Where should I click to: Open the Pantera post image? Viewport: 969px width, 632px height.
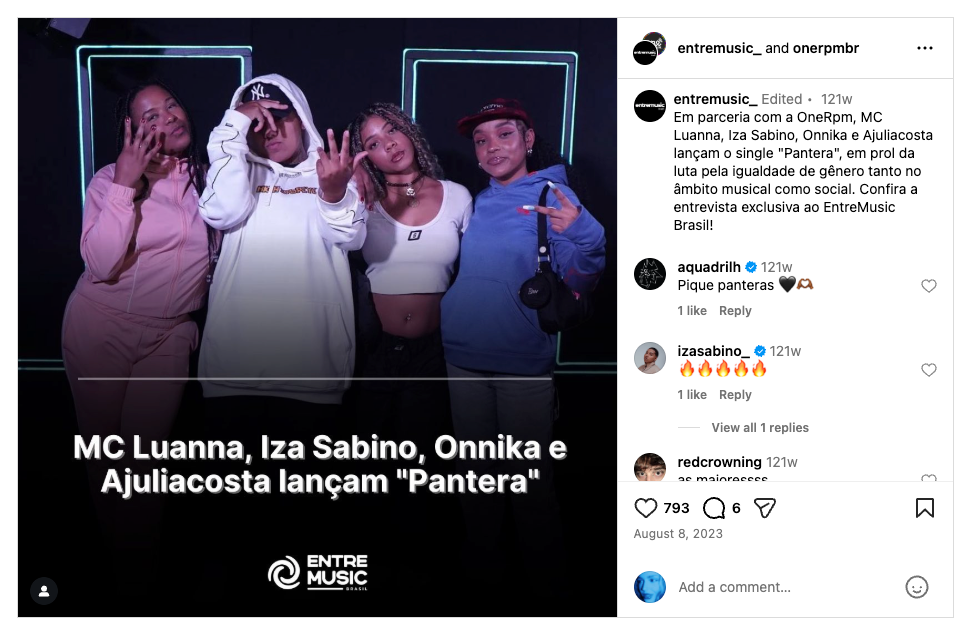click(x=317, y=318)
